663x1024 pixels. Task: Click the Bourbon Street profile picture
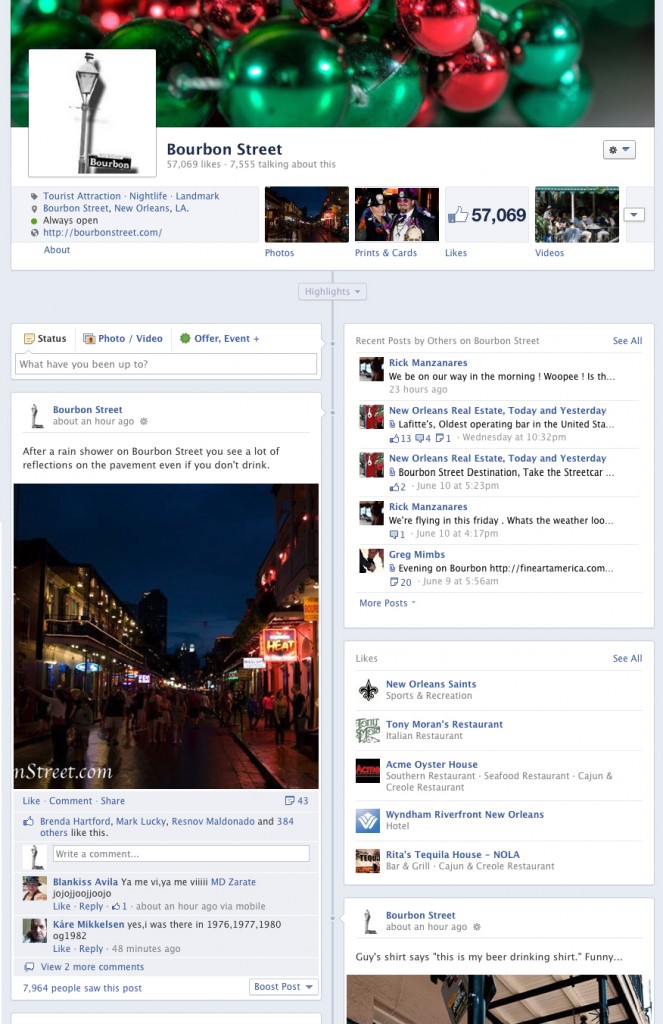92,113
